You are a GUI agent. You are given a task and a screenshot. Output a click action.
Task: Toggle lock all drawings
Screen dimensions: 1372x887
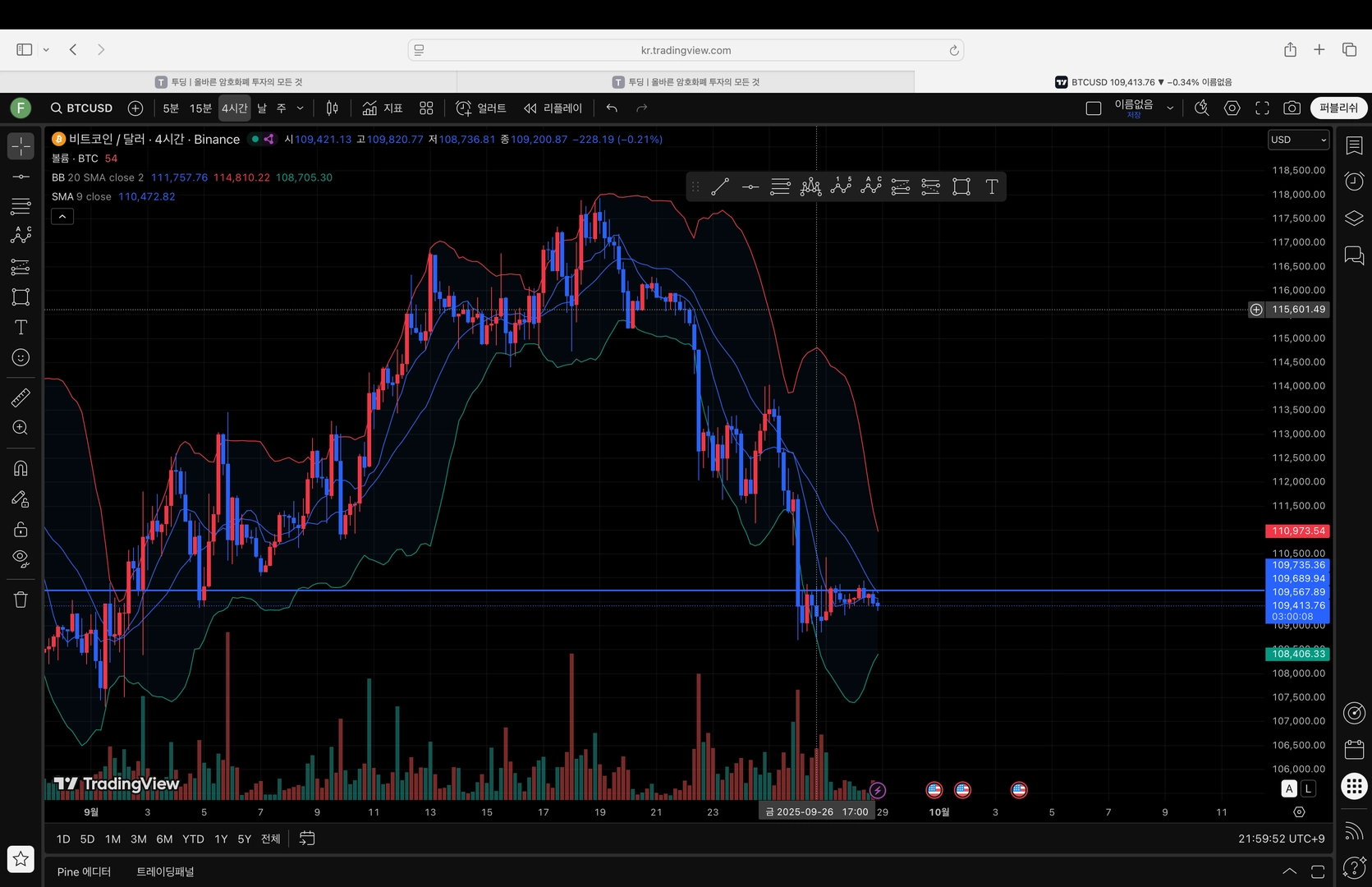pos(21,529)
